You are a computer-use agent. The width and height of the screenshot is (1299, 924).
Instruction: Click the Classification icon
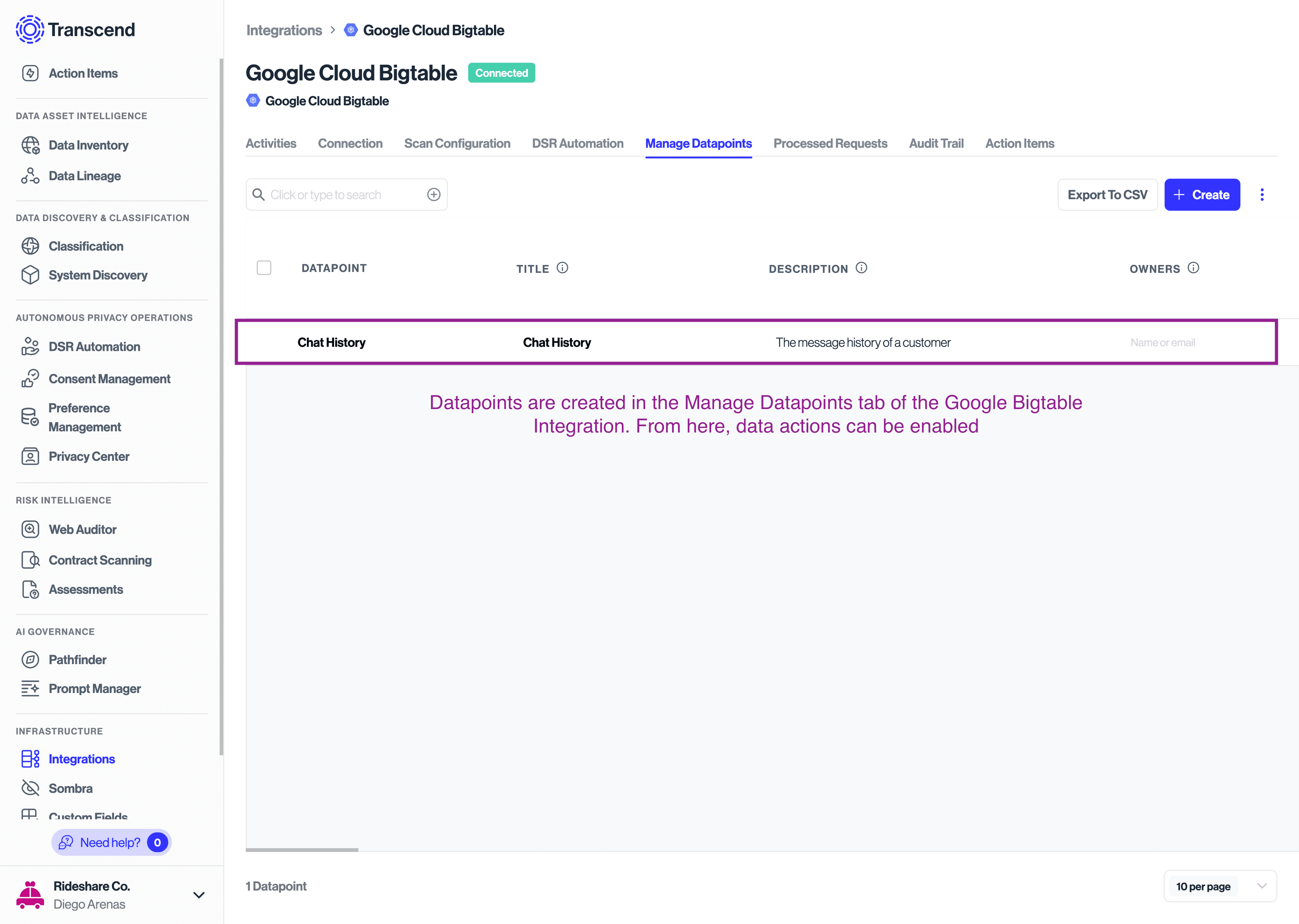coord(30,246)
